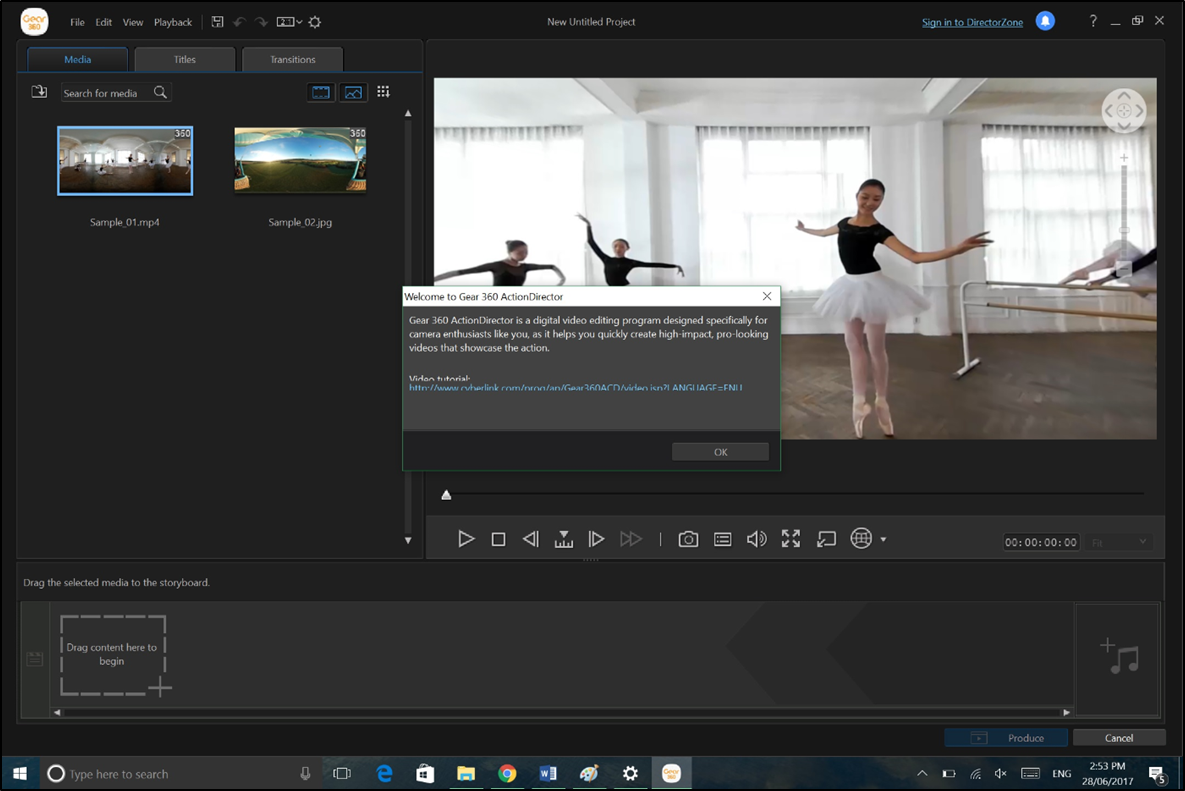The image size is (1185, 791).
Task: Click storyboard scroll right arrow
Action: (x=1066, y=712)
